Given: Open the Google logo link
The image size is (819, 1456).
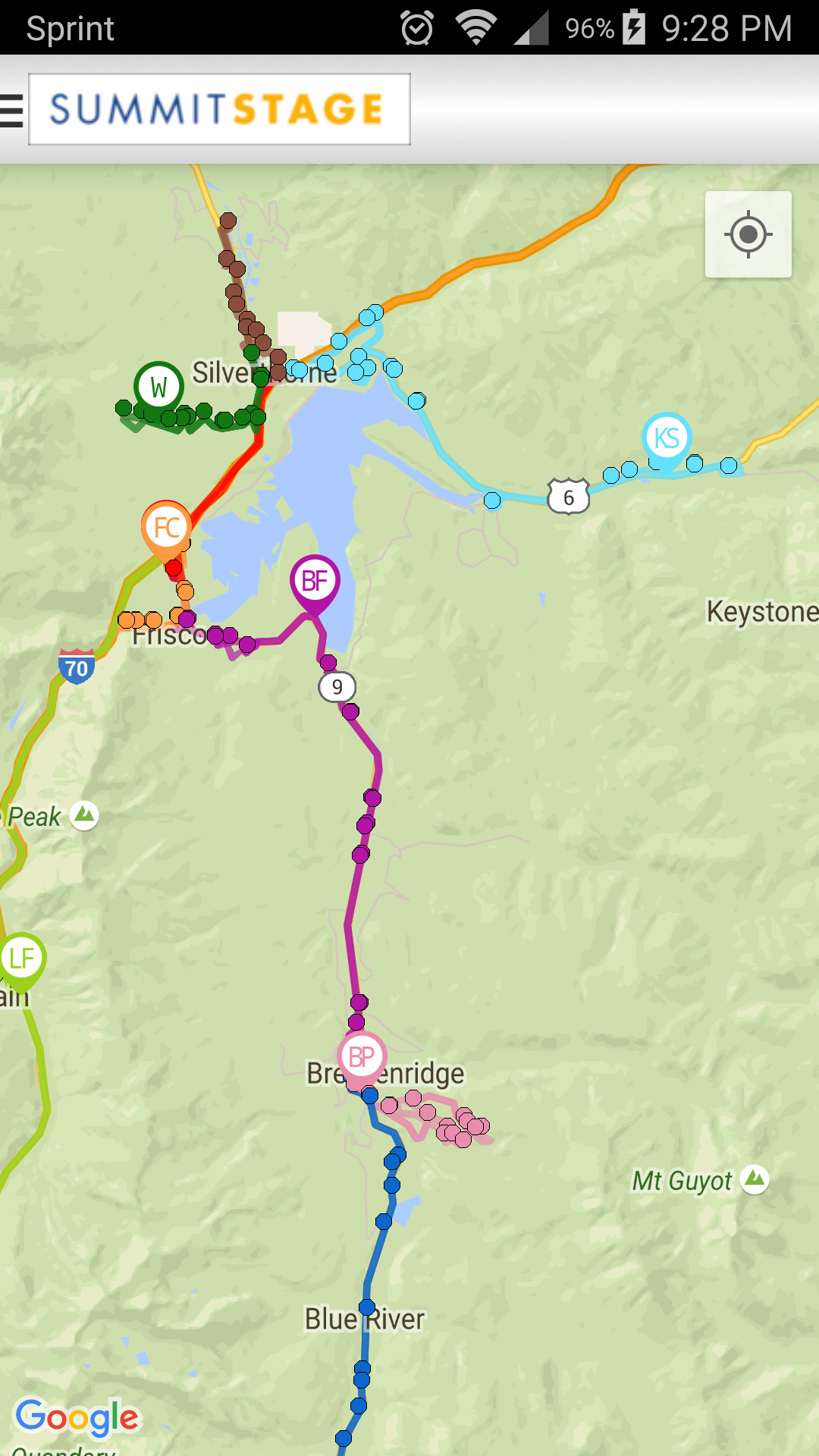Looking at the screenshot, I should click(77, 1417).
